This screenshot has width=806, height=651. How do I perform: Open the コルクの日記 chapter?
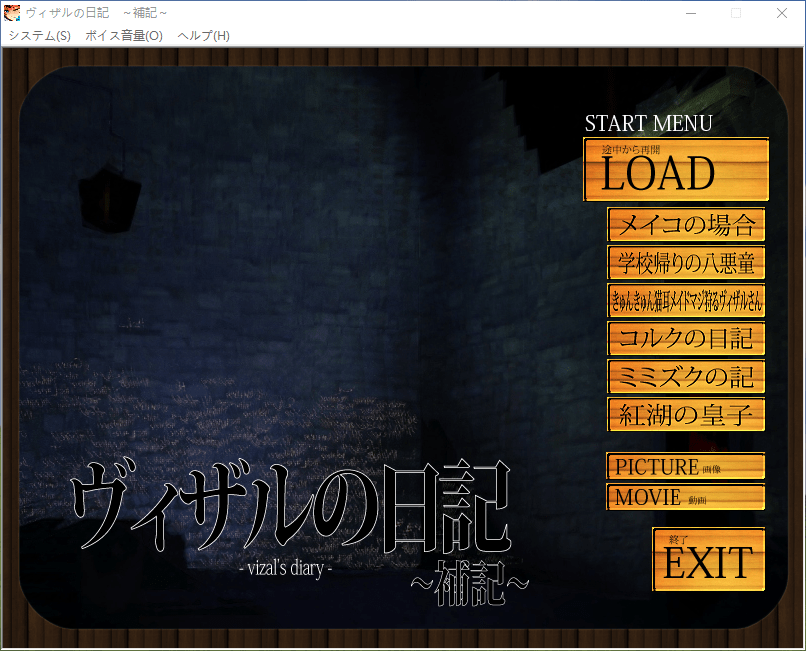tap(686, 339)
